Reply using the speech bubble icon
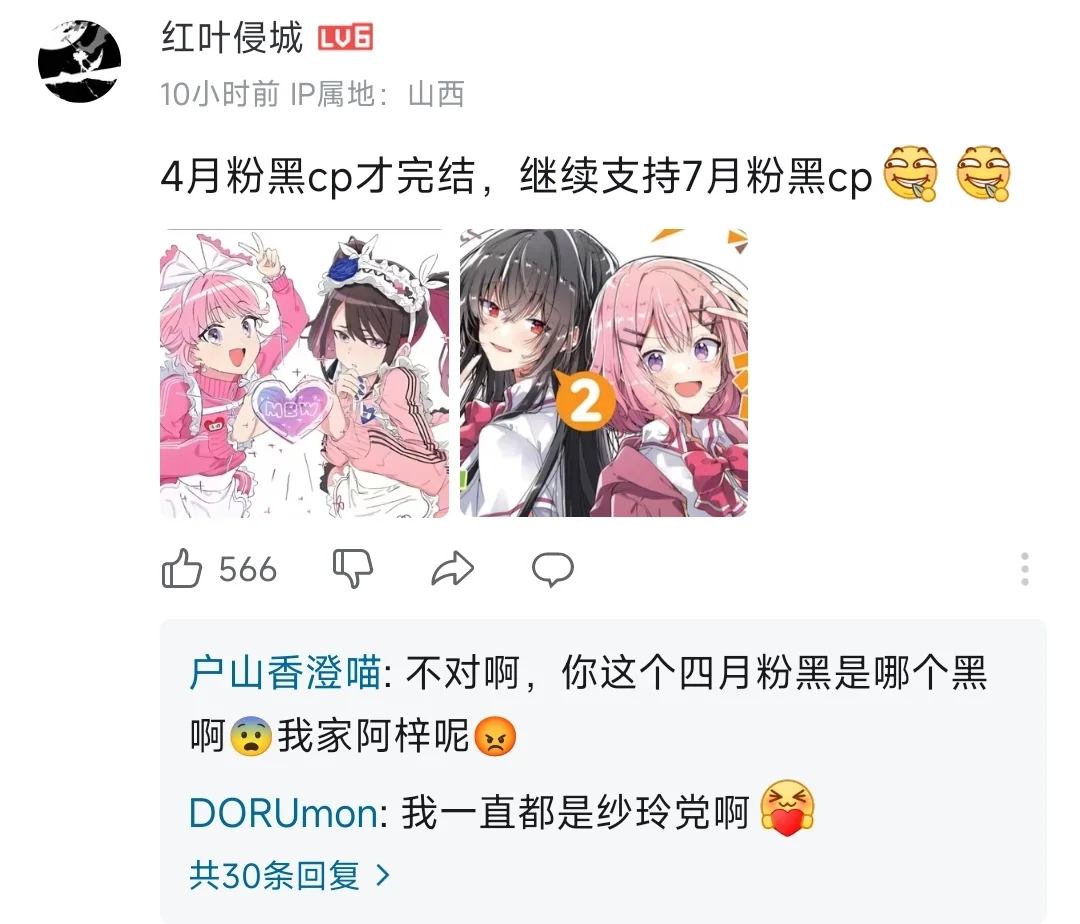This screenshot has width=1080, height=924. tap(552, 569)
